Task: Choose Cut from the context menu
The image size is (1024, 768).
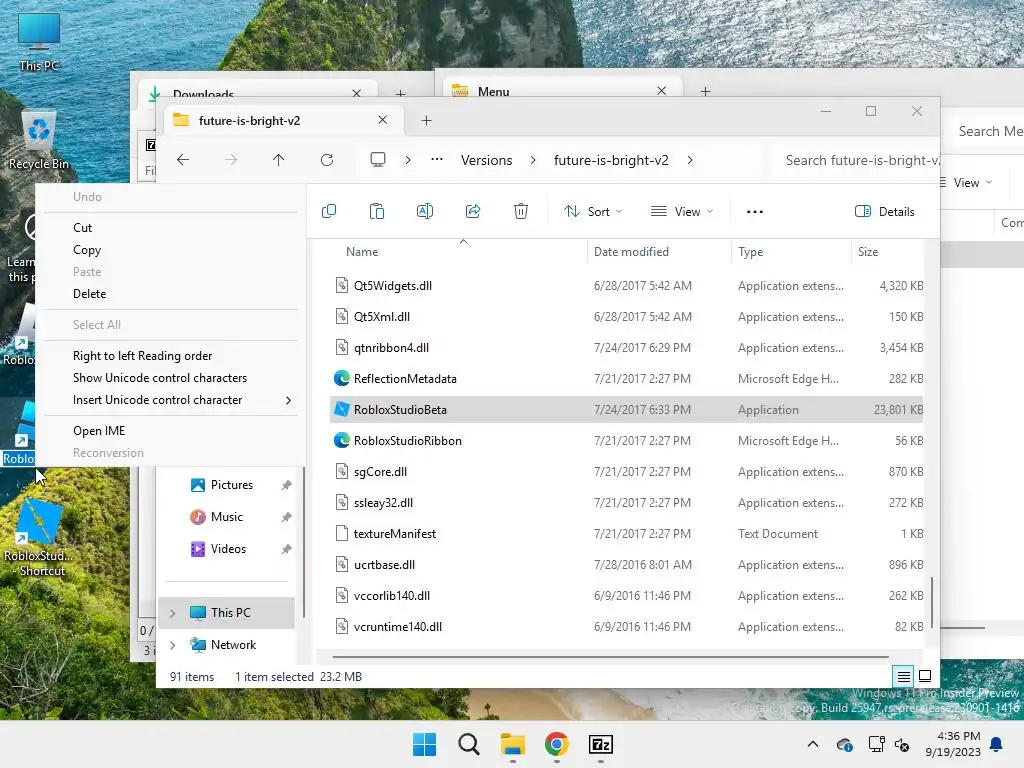Action: pos(170,228)
